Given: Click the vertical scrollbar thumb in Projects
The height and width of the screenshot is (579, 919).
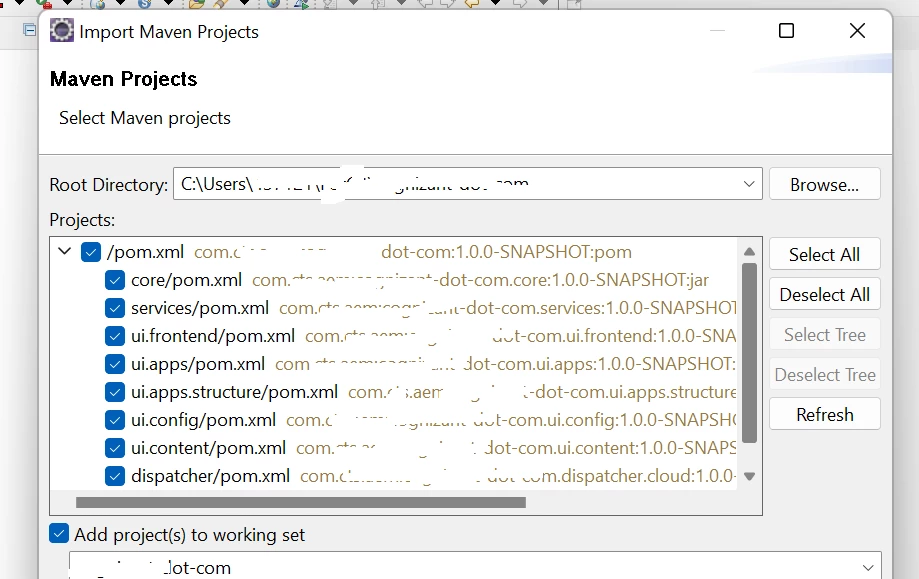Looking at the screenshot, I should (x=749, y=353).
